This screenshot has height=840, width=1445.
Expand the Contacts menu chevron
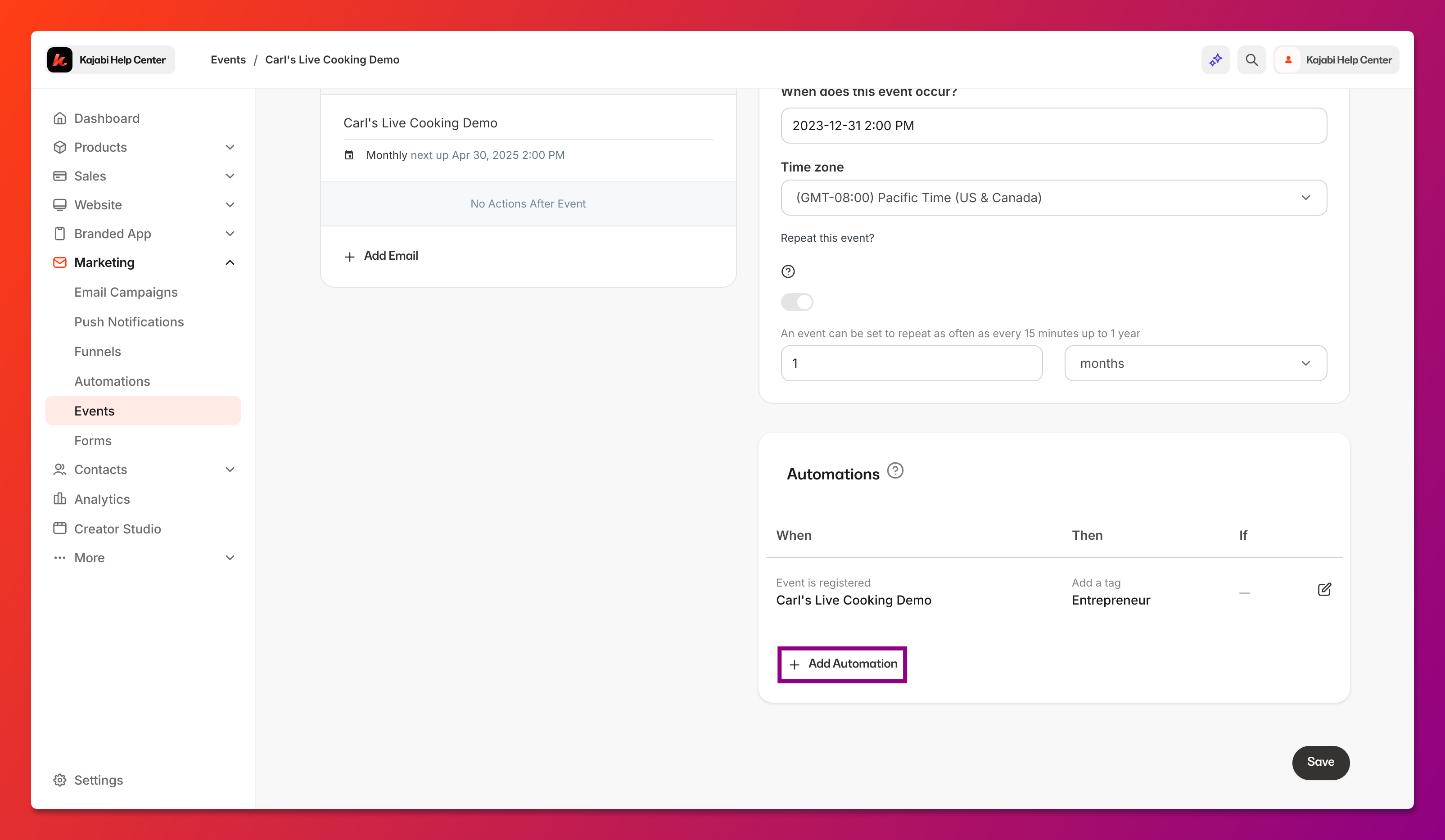230,469
